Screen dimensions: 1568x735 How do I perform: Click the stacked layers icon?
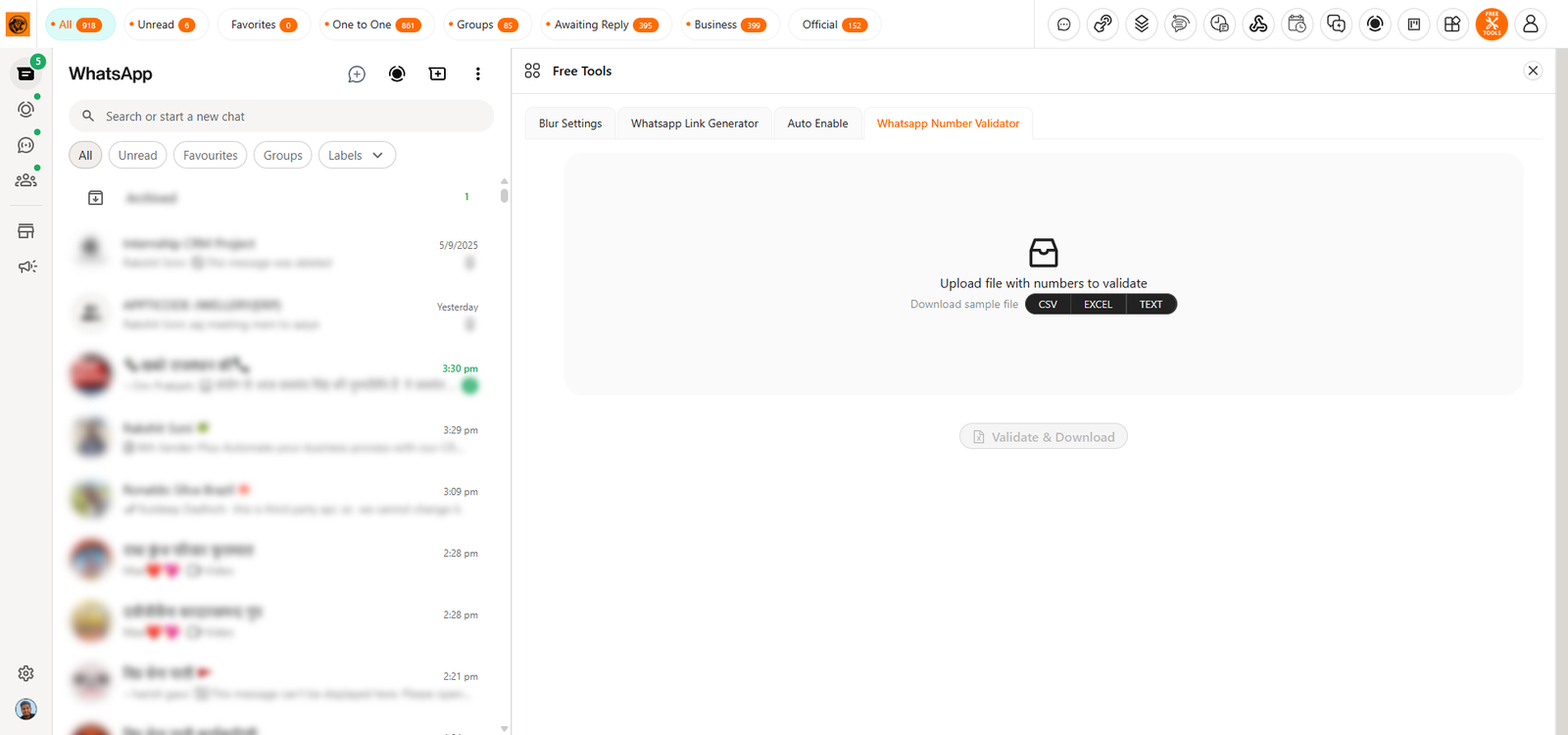[1142, 24]
